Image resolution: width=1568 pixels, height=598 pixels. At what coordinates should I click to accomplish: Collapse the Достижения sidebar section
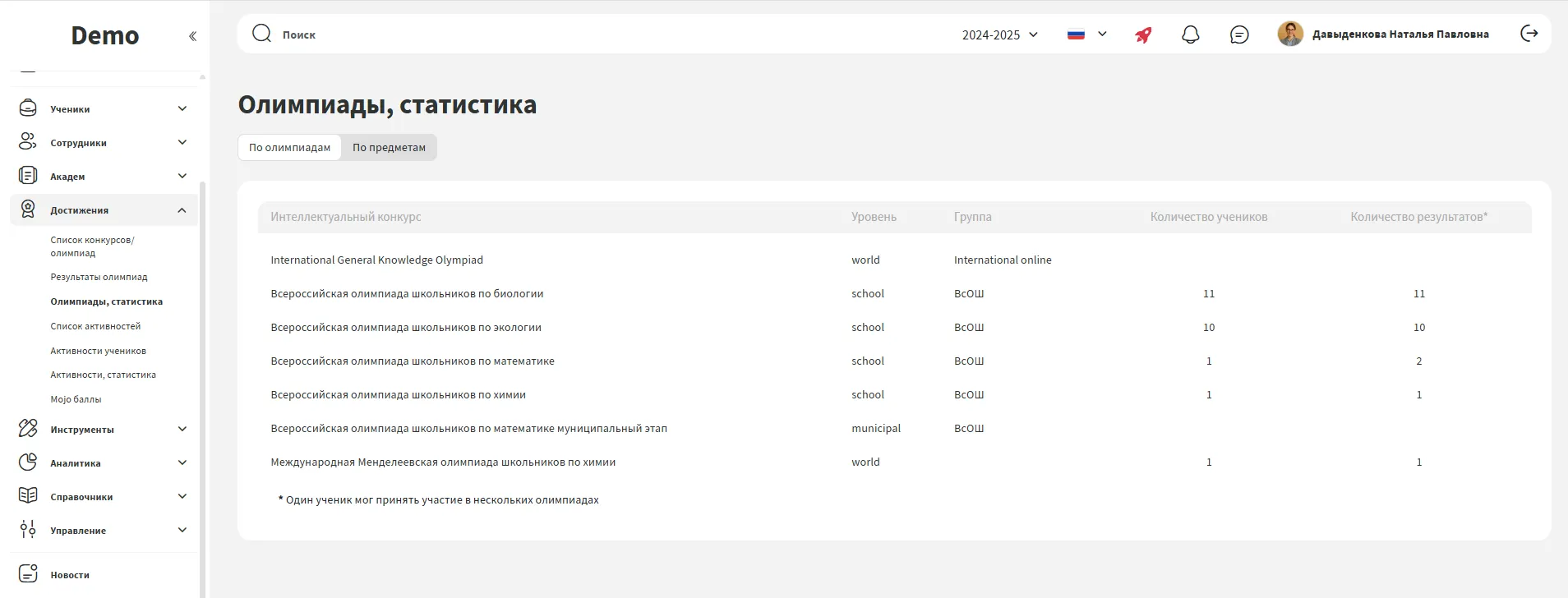(182, 210)
